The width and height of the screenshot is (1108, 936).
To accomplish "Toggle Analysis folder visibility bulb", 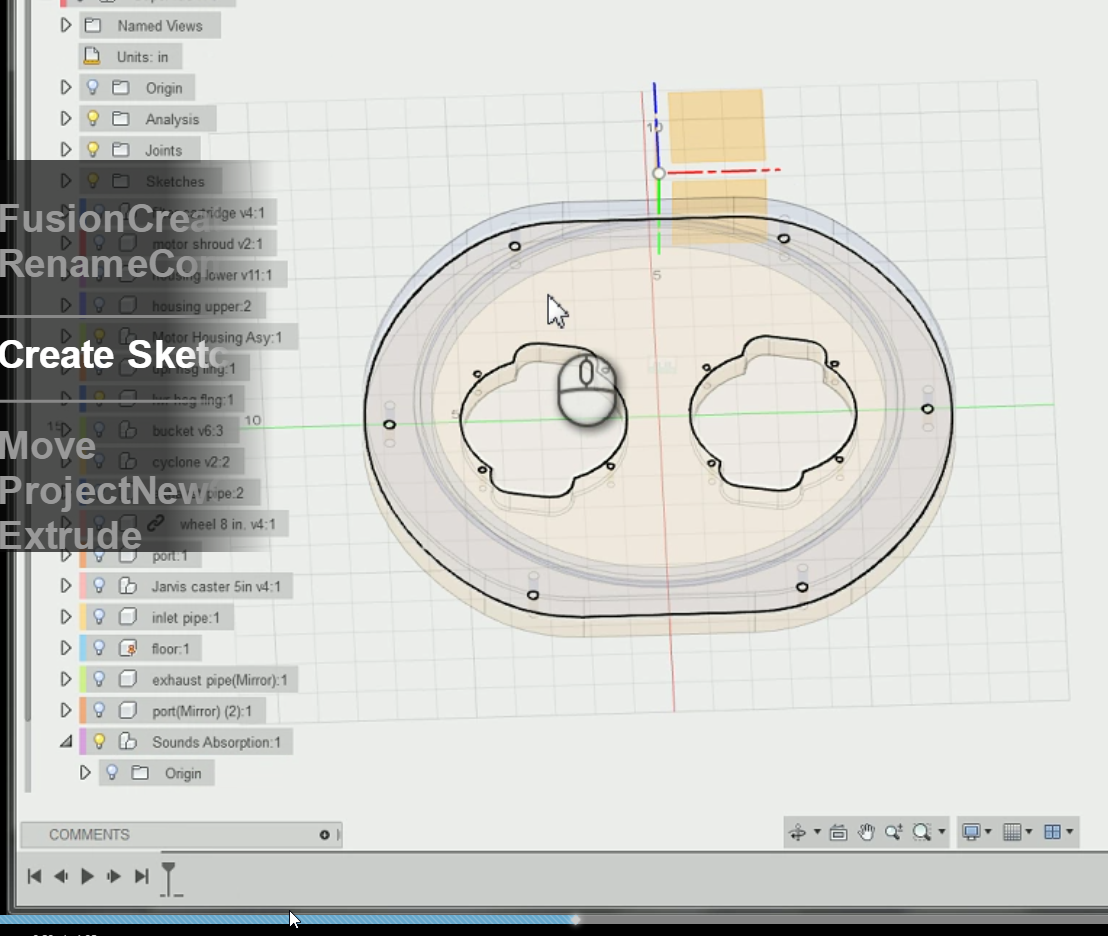I will point(93,119).
